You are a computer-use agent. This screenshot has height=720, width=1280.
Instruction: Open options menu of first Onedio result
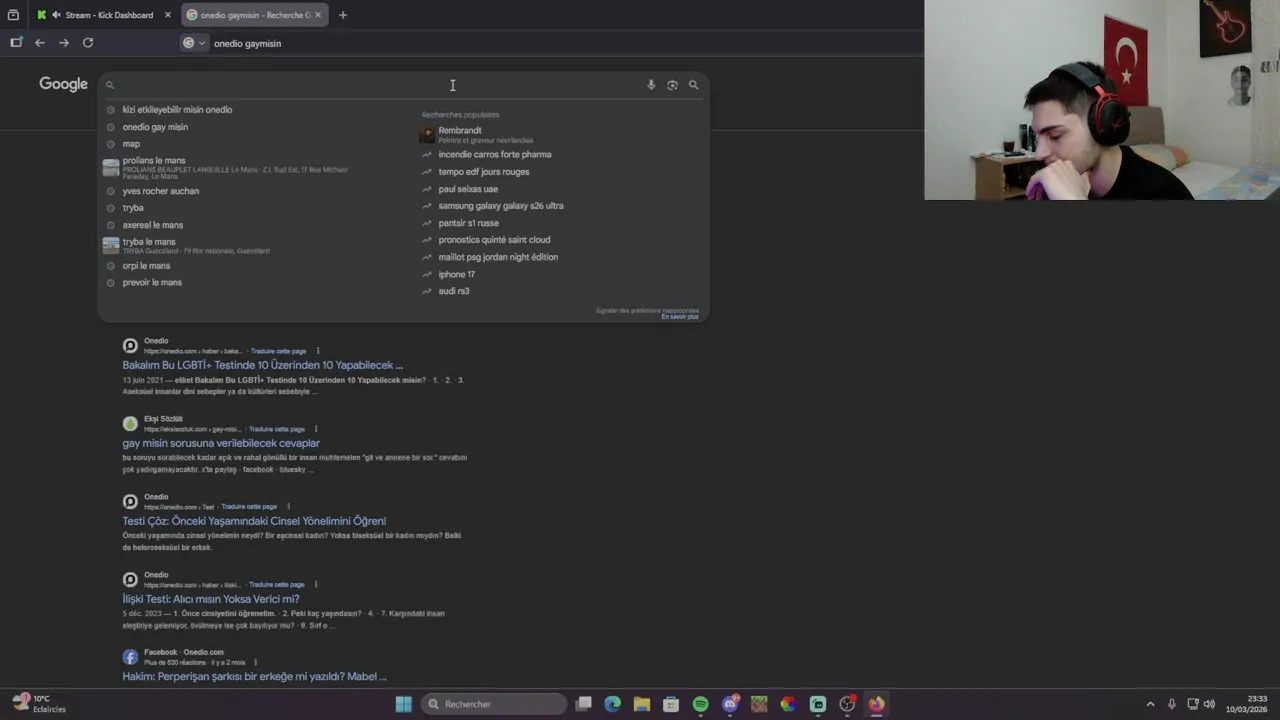(x=318, y=351)
